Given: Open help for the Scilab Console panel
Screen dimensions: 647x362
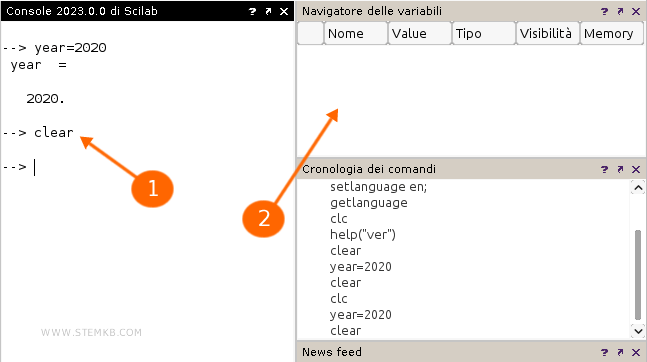Looking at the screenshot, I should tap(252, 12).
